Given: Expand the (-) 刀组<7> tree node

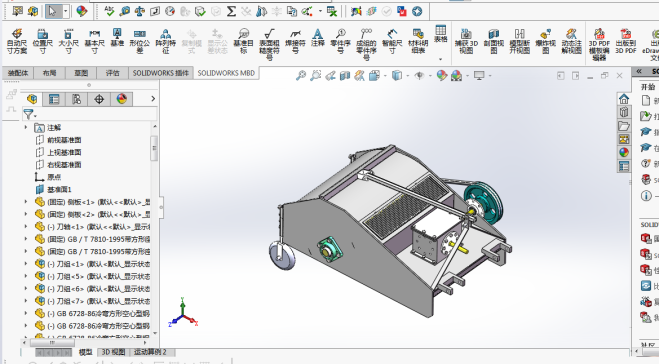Looking at the screenshot, I should (x=26, y=301).
